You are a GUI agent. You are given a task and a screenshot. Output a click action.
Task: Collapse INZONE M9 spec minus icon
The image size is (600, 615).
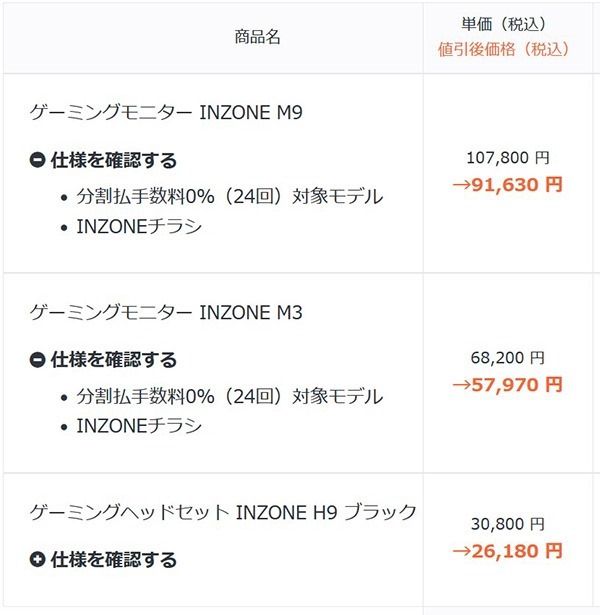coord(38,160)
